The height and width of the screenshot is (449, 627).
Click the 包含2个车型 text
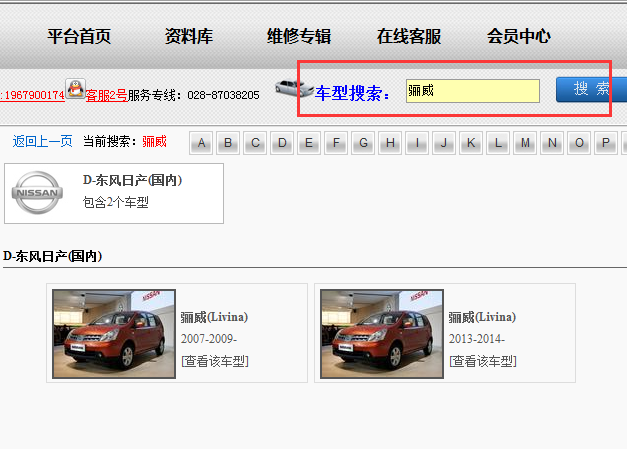[x=116, y=202]
